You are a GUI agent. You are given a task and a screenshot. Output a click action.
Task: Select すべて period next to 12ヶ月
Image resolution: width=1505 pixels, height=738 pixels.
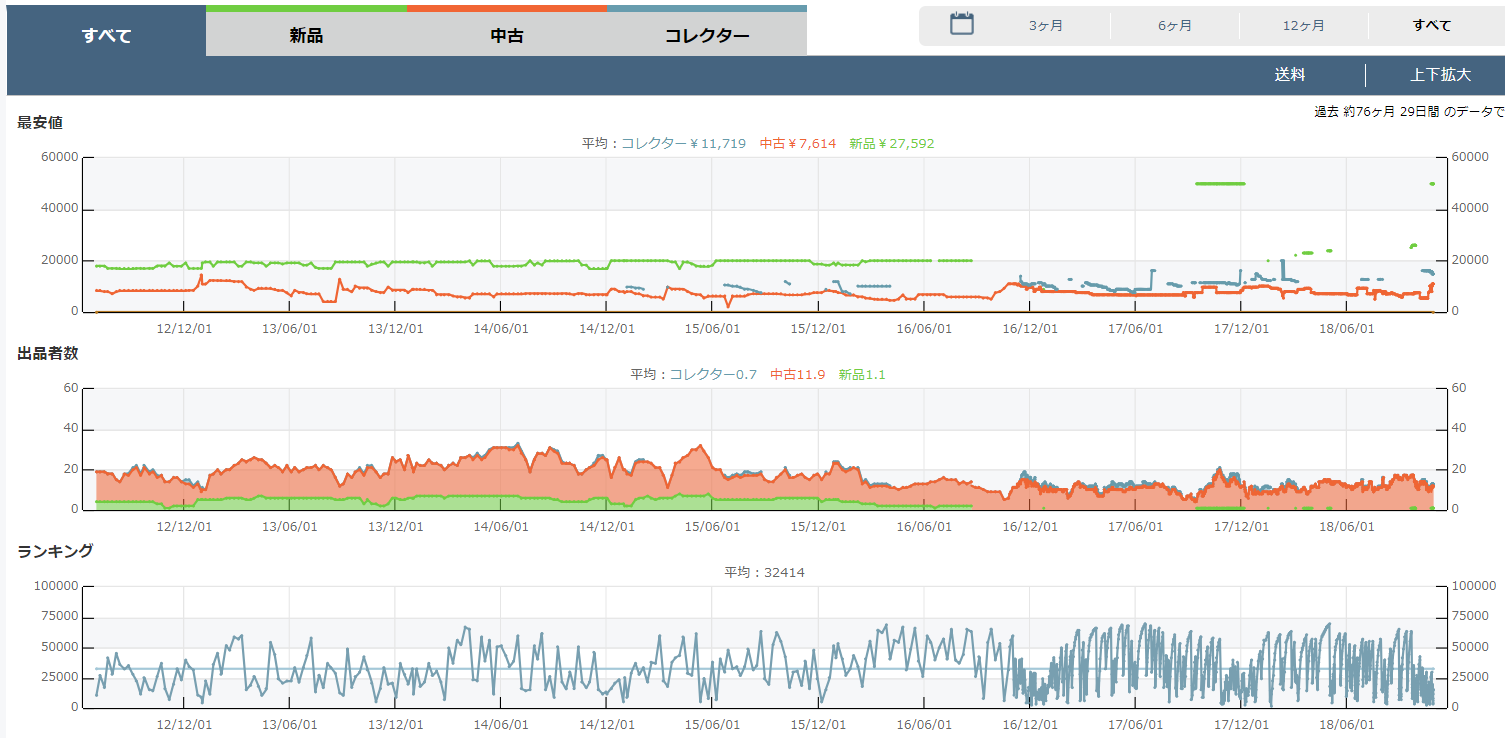[x=1431, y=26]
